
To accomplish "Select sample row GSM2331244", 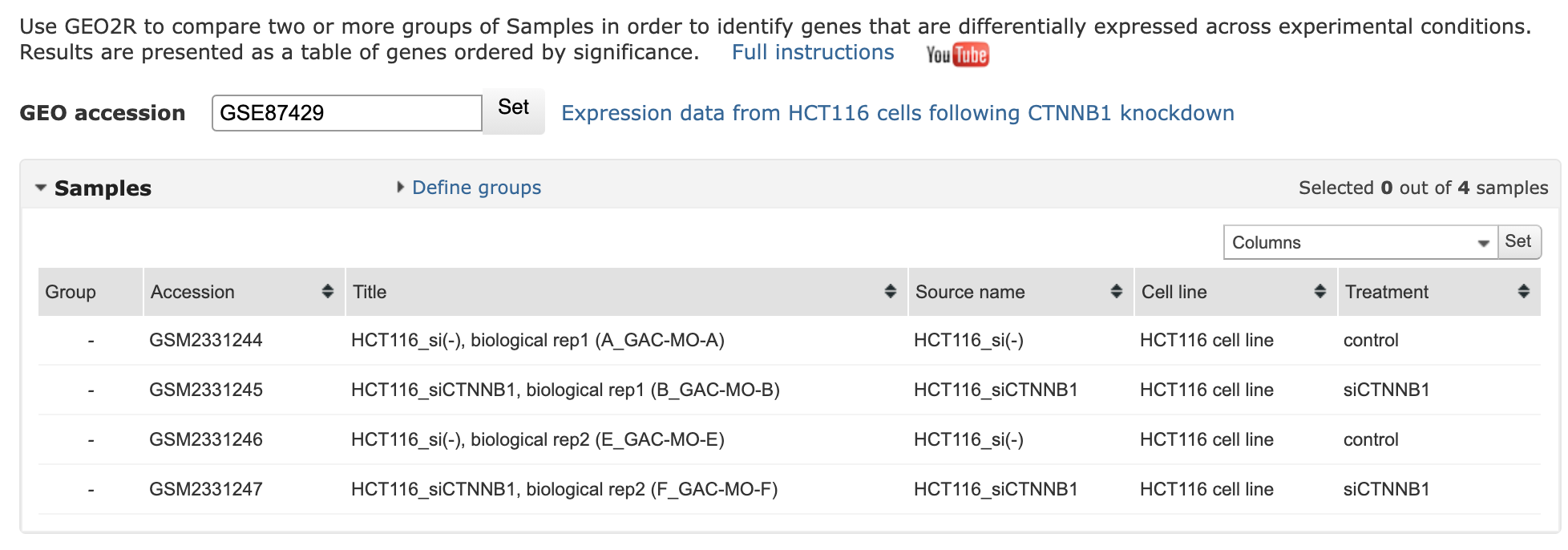I will 205,341.
